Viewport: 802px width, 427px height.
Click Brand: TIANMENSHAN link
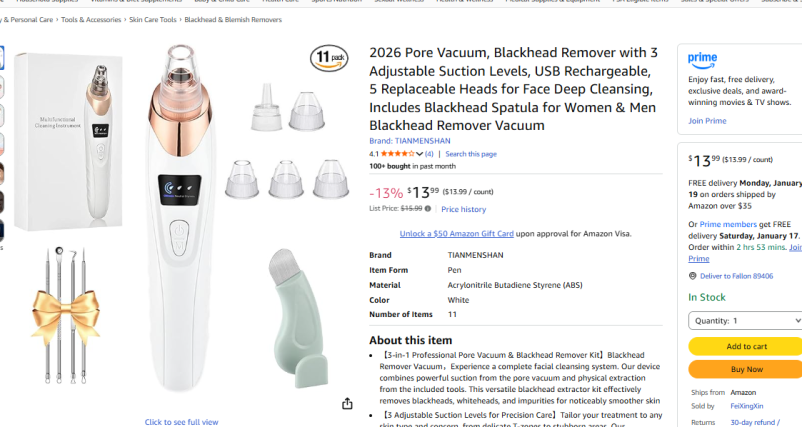pyautogui.click(x=410, y=141)
